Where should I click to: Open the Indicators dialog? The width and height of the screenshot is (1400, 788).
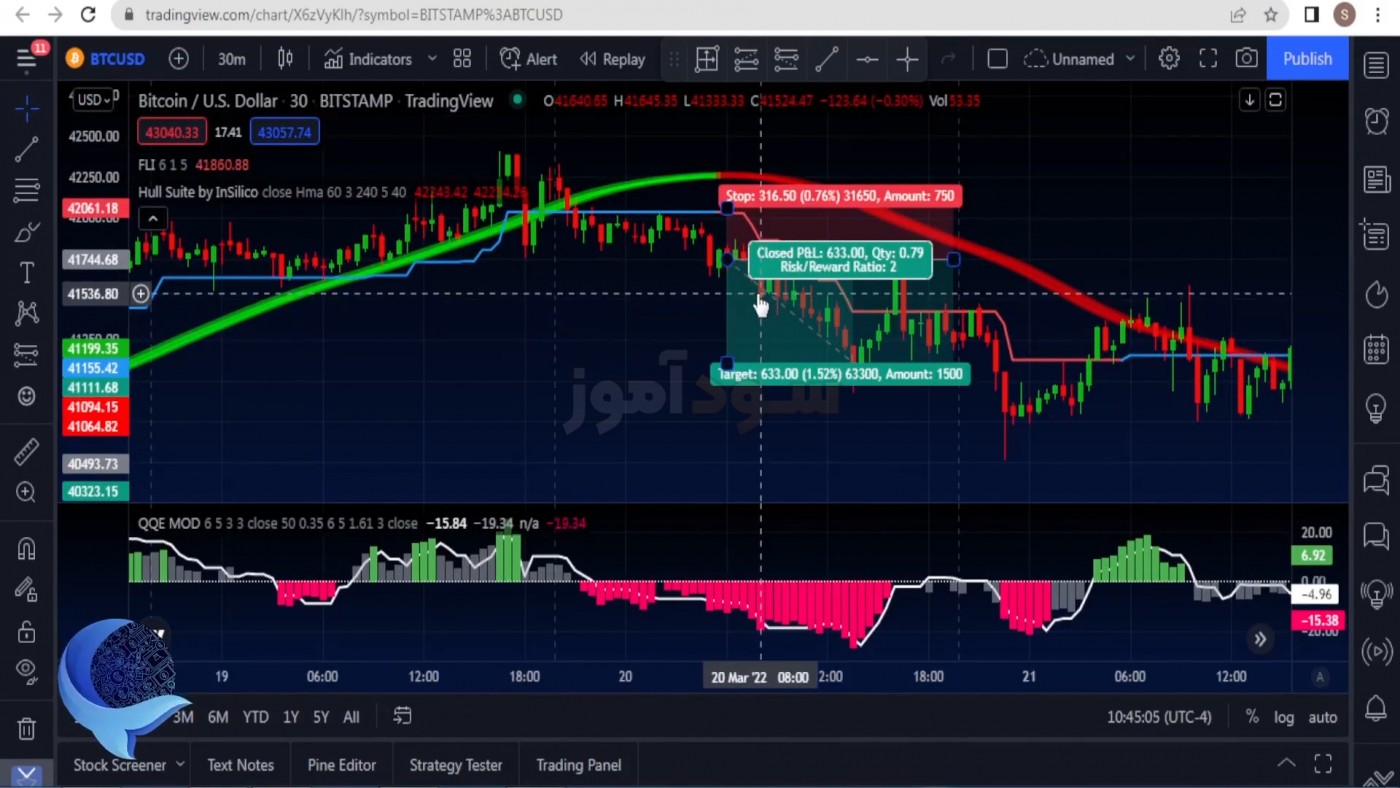tap(368, 59)
